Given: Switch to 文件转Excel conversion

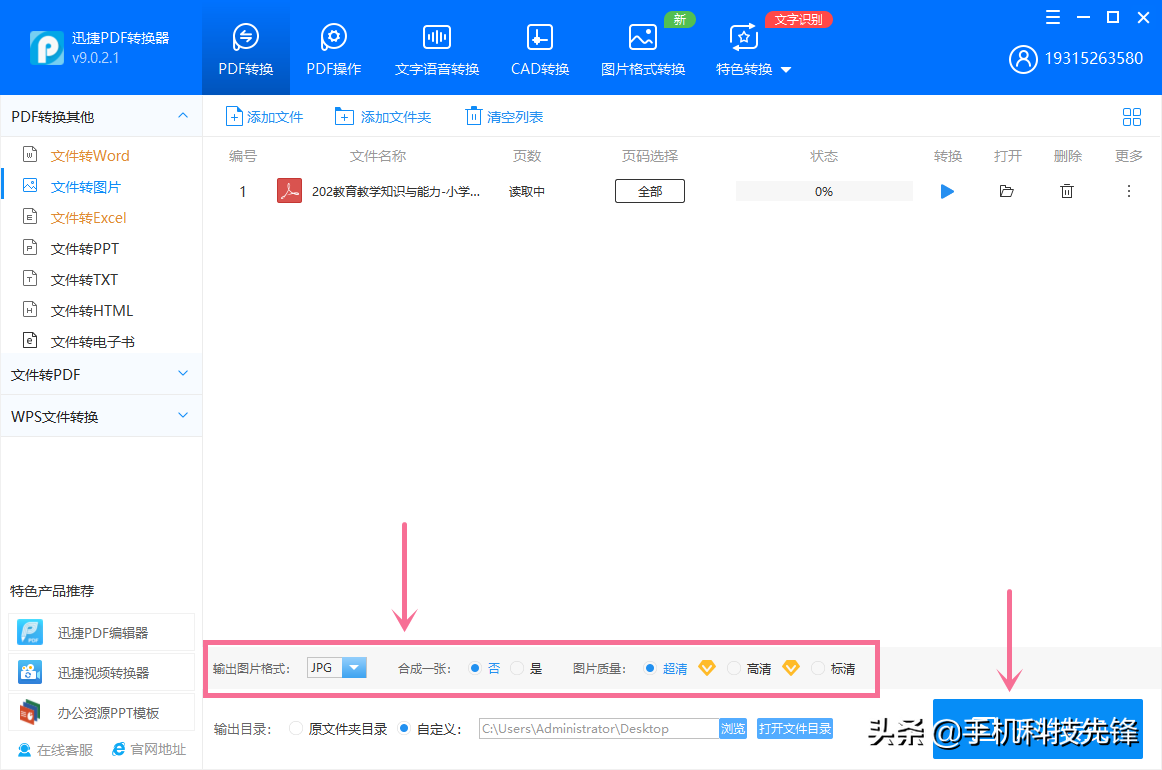Looking at the screenshot, I should click(90, 217).
